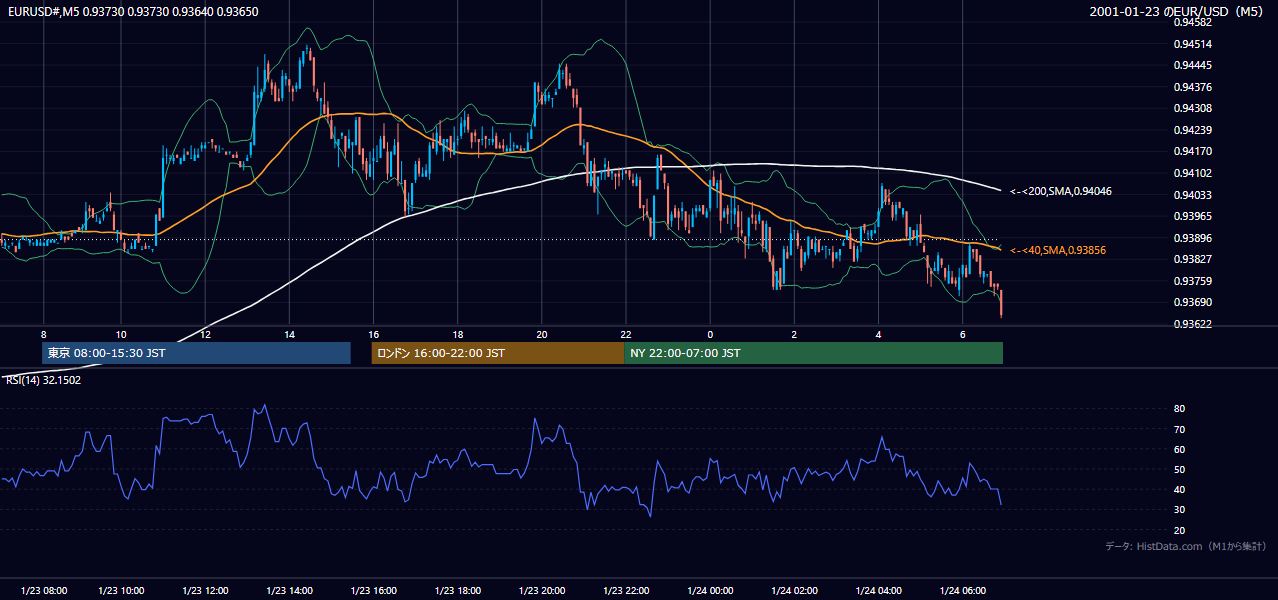Click RSI scale label 80
Viewport: 1278px width, 600px height.
pyautogui.click(x=1180, y=409)
